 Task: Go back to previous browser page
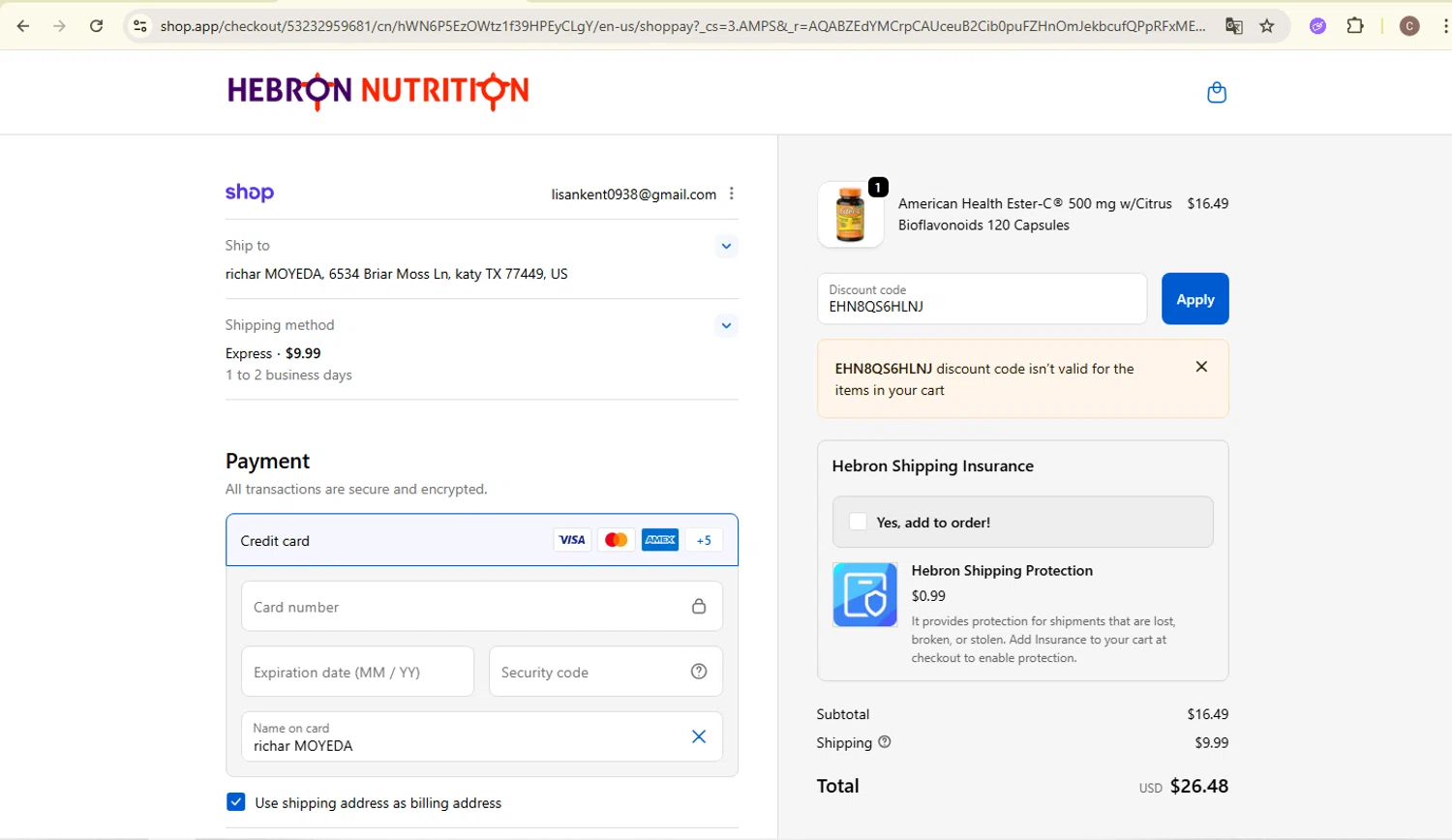(x=23, y=26)
